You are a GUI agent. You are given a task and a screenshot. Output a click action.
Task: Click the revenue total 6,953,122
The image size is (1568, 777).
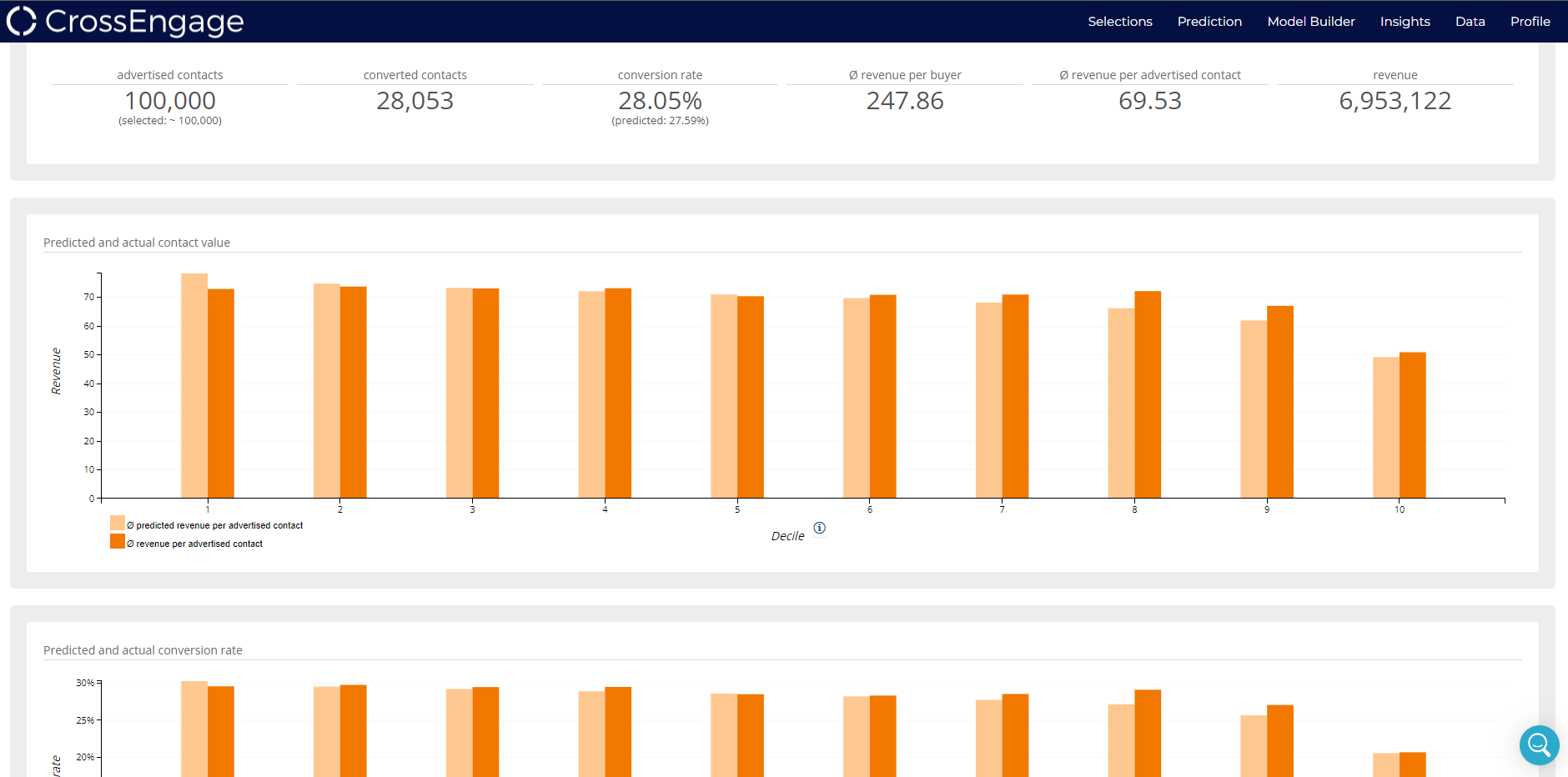(1395, 101)
